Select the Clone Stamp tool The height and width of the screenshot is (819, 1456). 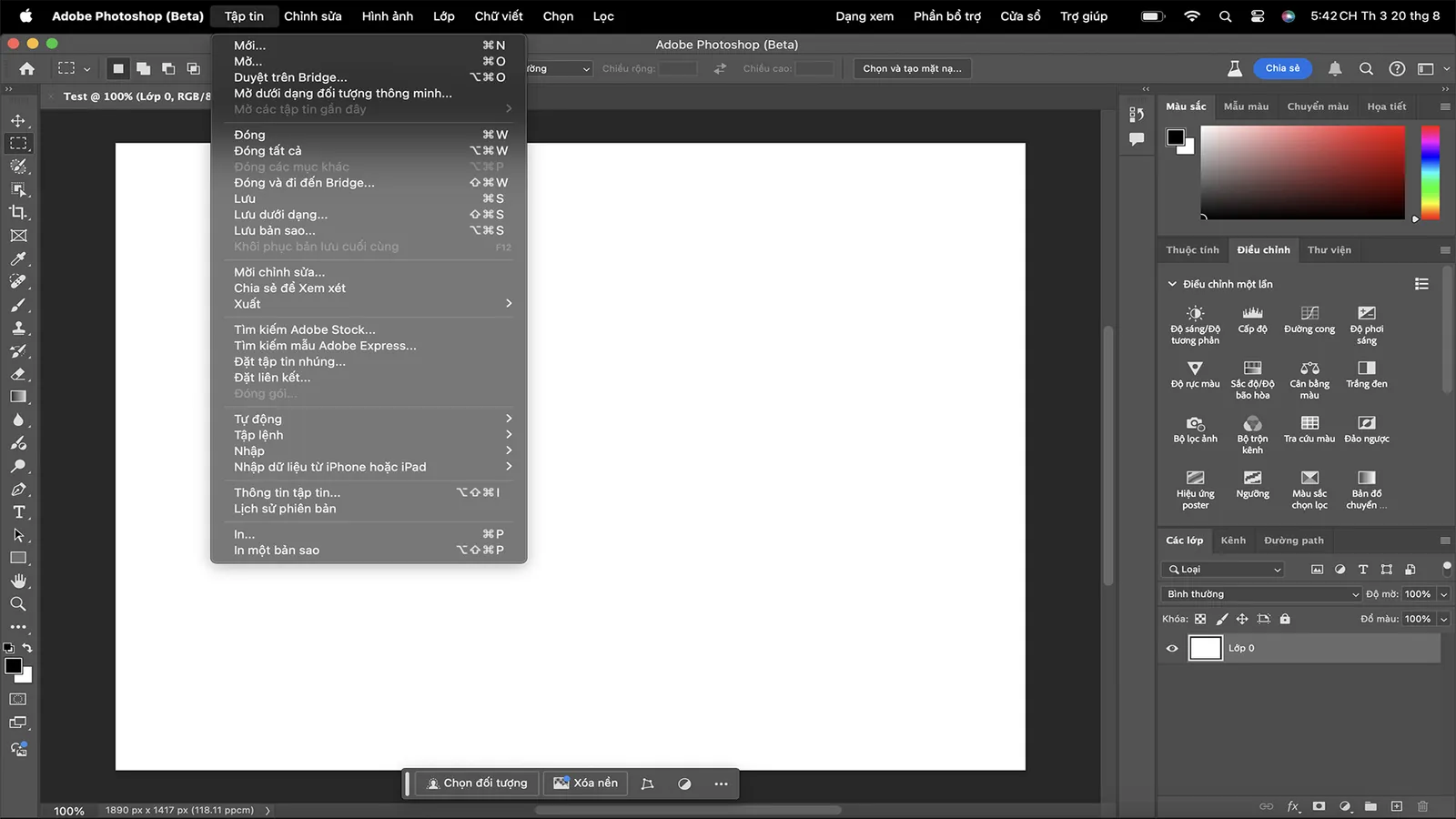pyautogui.click(x=18, y=328)
